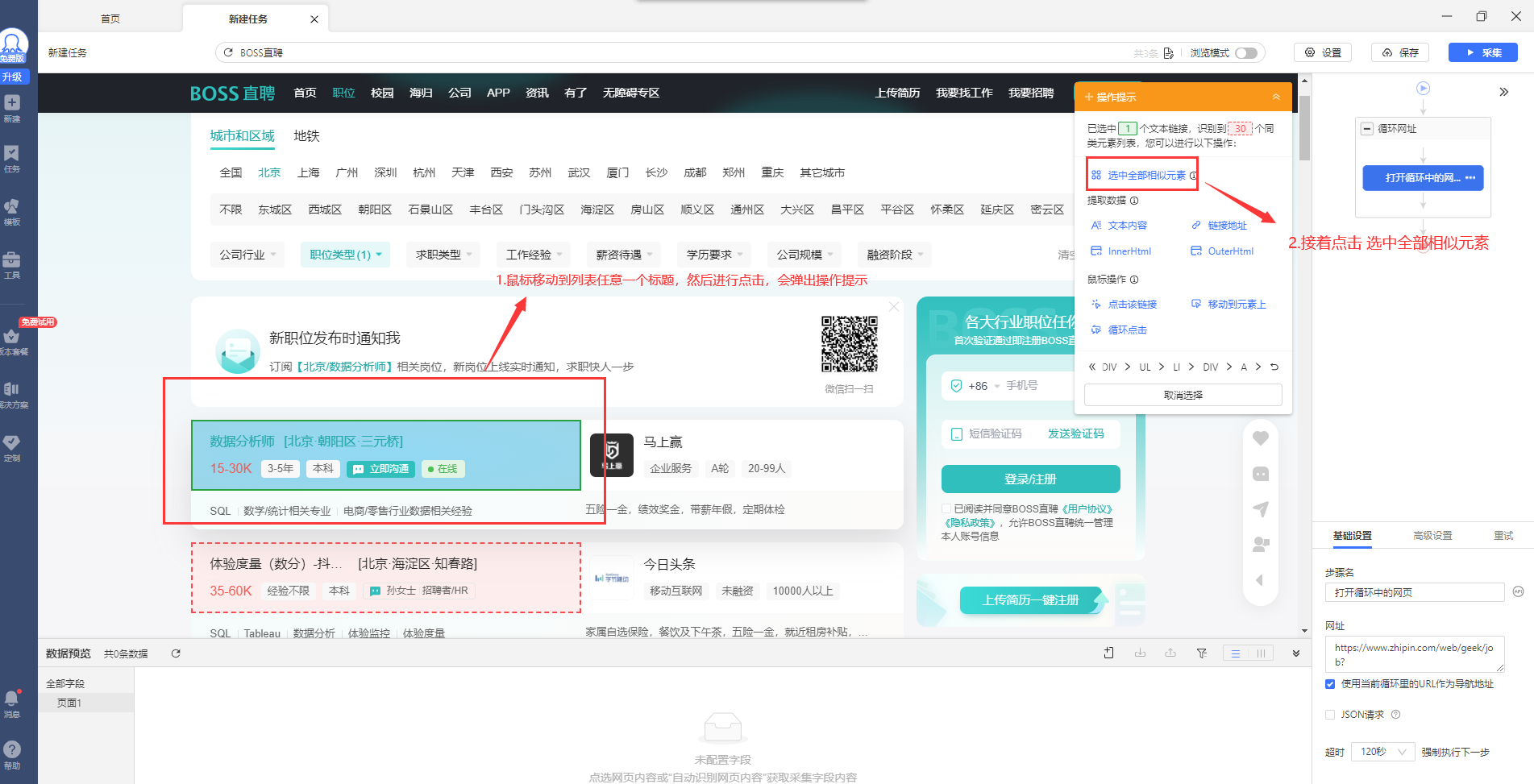Viewport: 1534px width, 784px height.
Task: Expand the 学历要求 filter dropdown
Action: pos(714,255)
